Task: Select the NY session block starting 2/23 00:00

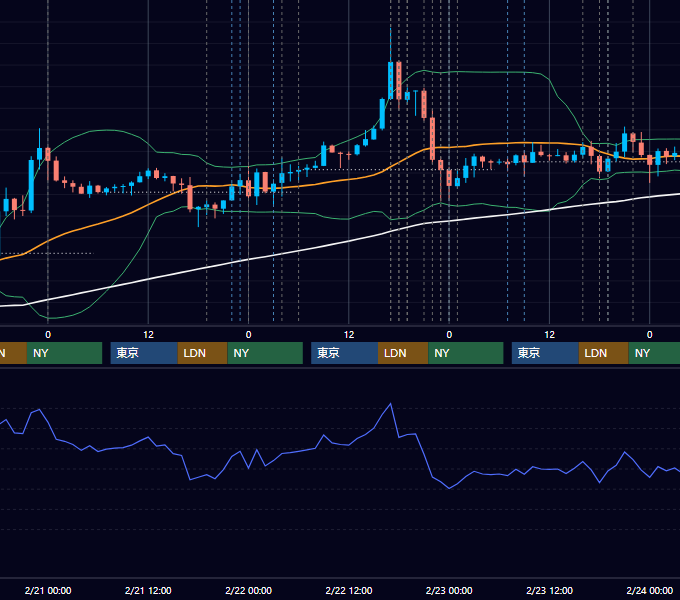Action: coord(466,353)
